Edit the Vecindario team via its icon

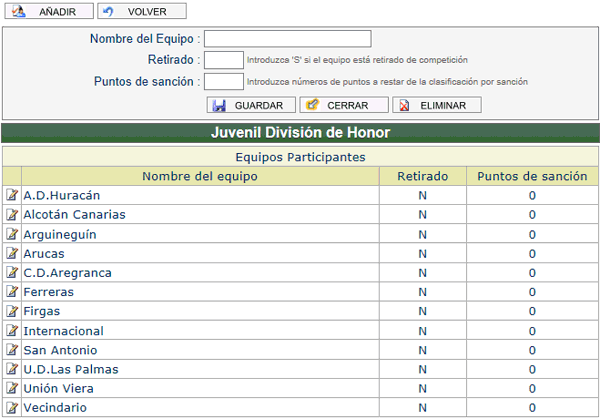(12, 408)
